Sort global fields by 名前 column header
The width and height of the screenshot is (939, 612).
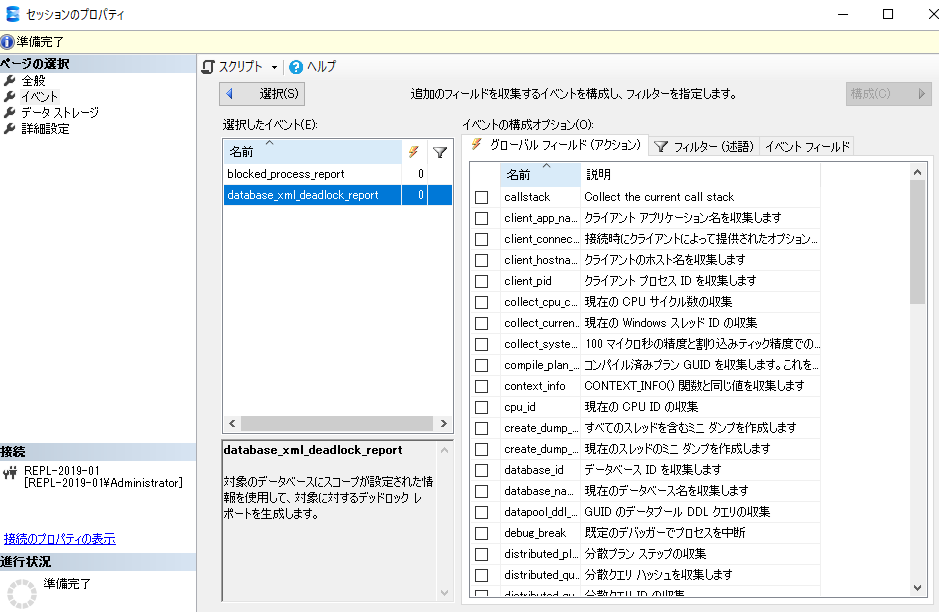540,174
